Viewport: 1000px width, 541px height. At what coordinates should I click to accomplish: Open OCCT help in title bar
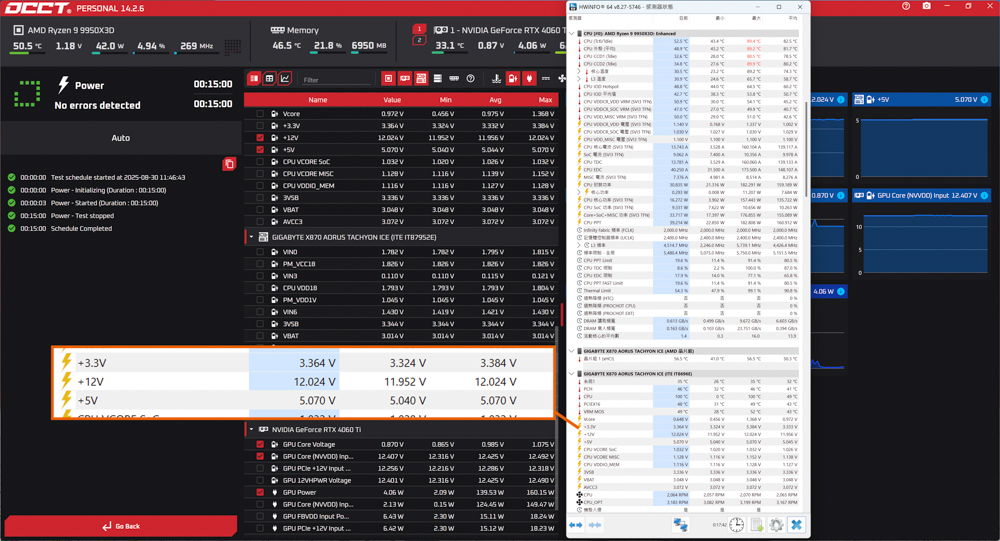906,6
